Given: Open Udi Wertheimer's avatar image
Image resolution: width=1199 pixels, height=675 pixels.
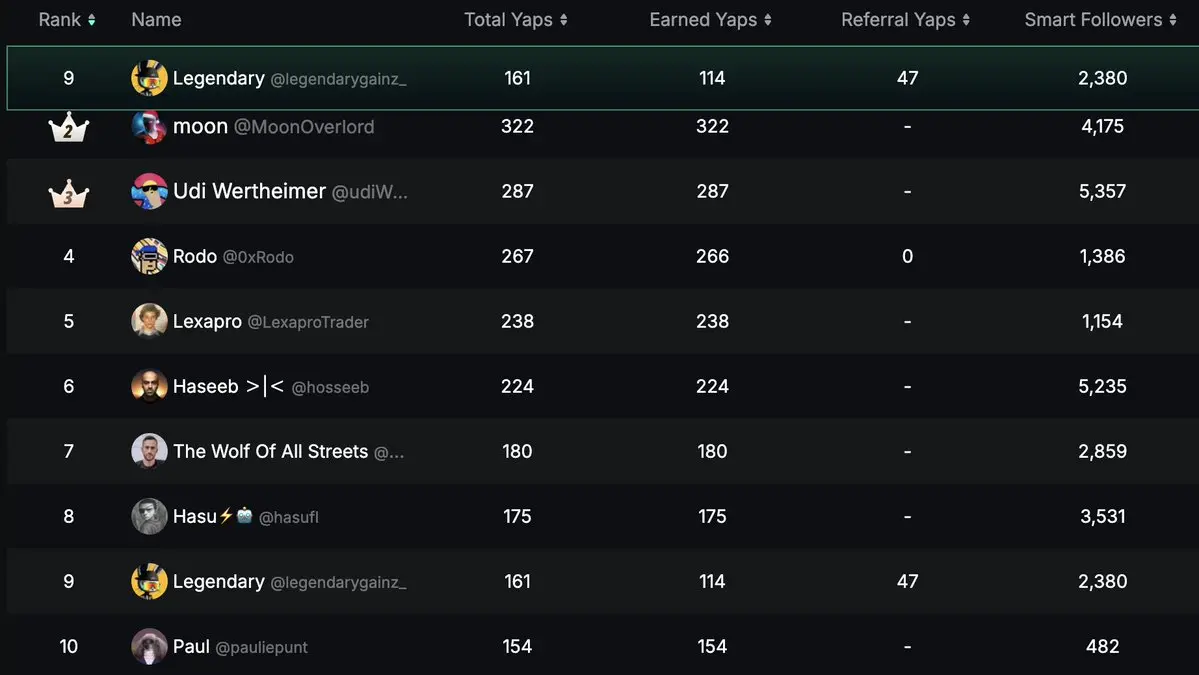Looking at the screenshot, I should pyautogui.click(x=149, y=191).
